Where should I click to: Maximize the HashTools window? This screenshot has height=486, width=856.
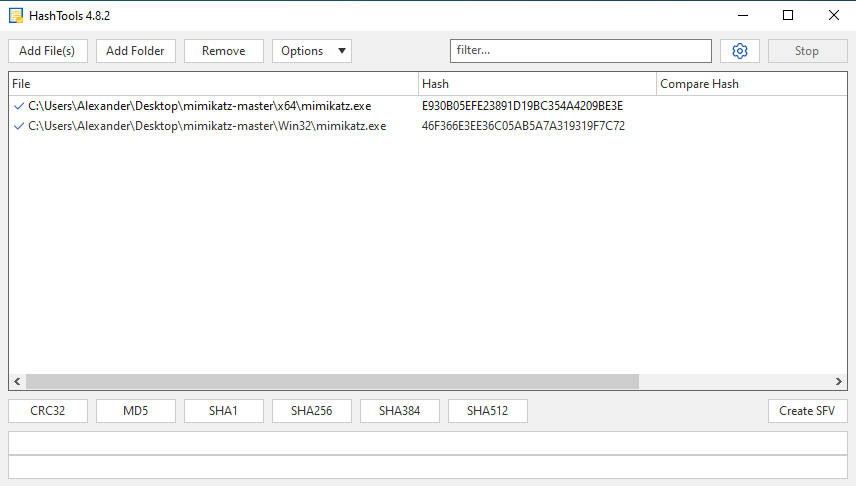[788, 15]
